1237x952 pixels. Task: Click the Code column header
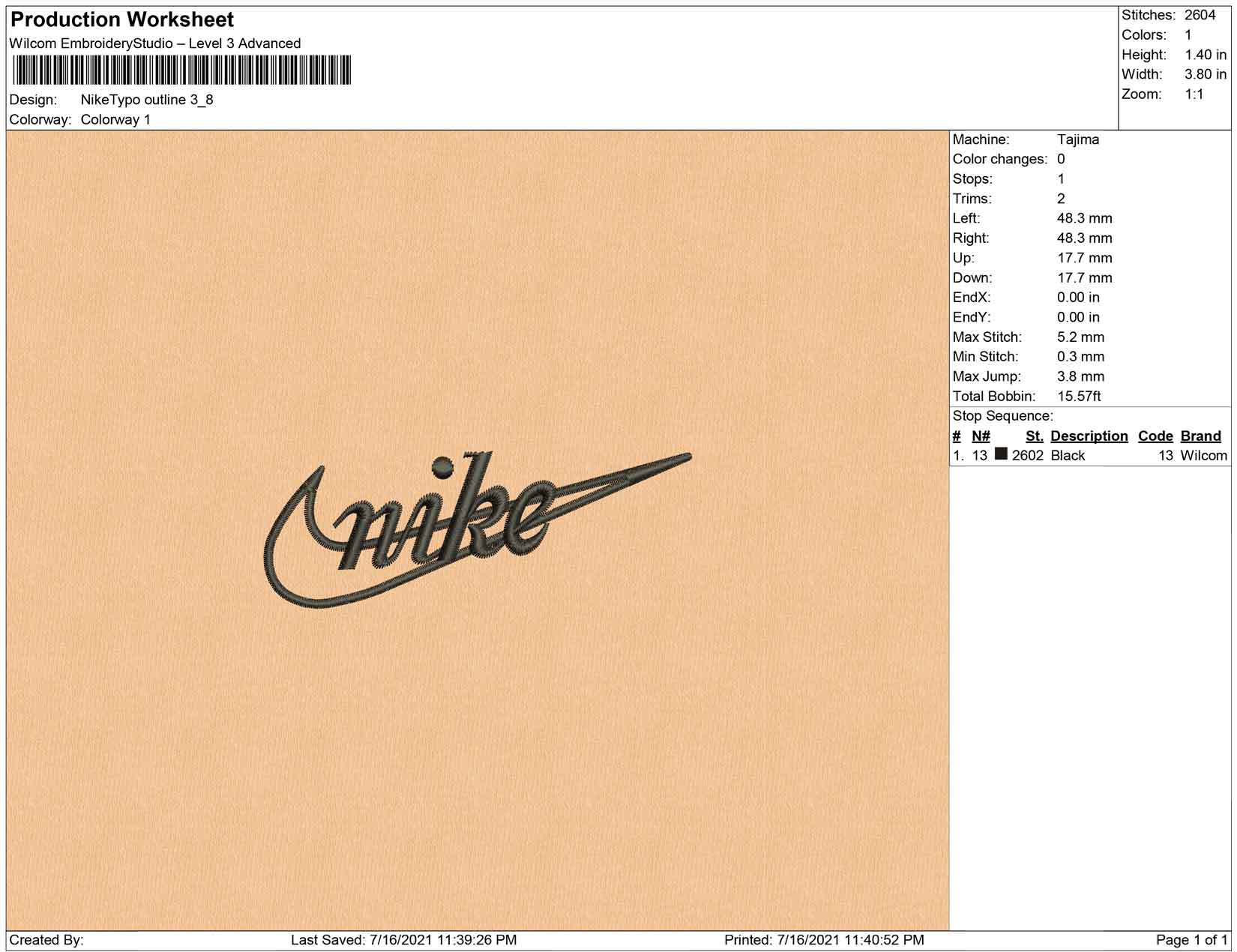(x=1155, y=436)
